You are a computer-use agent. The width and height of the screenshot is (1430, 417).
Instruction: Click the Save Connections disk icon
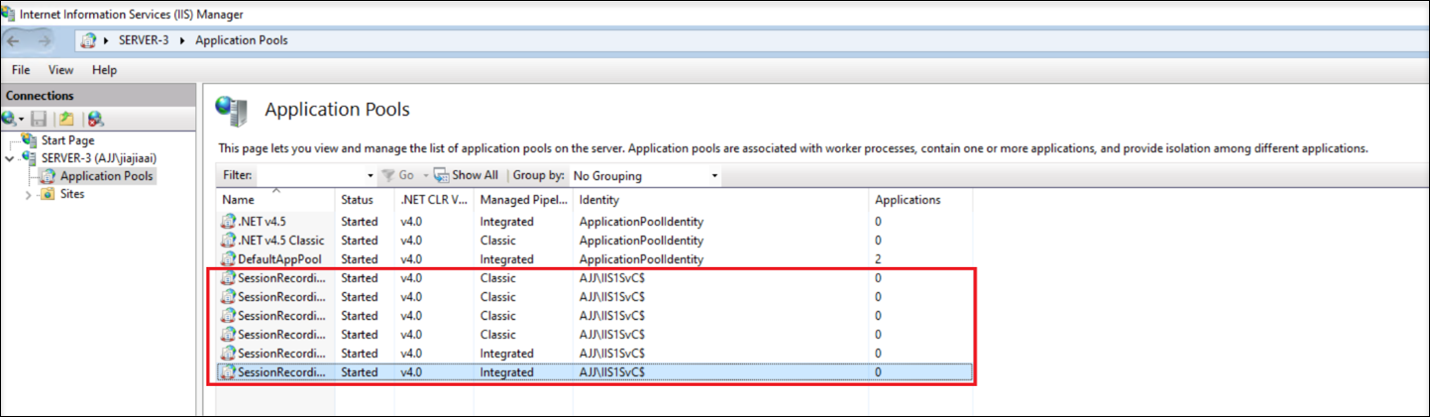coord(39,119)
